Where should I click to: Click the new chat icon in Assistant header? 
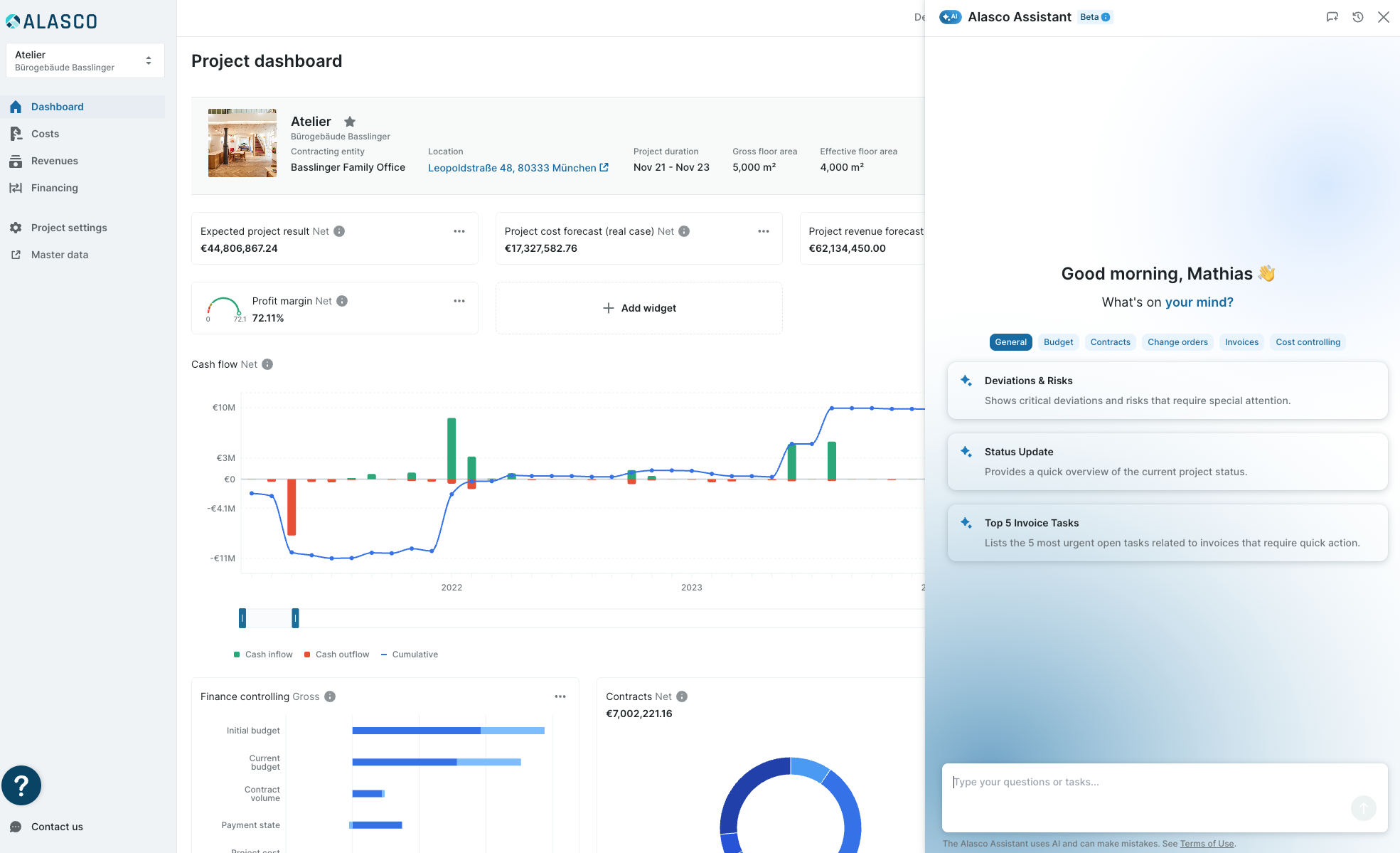1332,17
